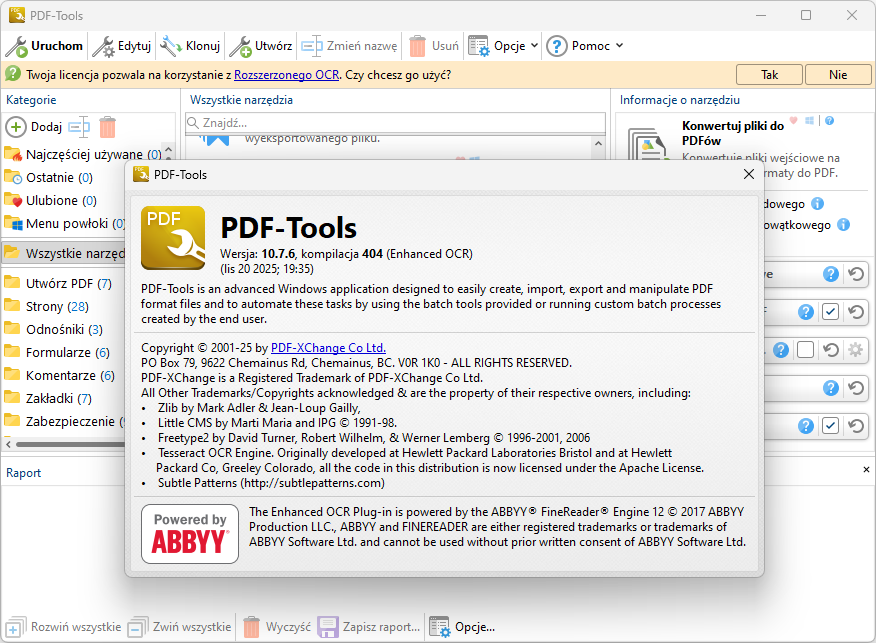Viewport: 876px width, 643px height.
Task: Clone the tool using Klonuj
Action: click(190, 46)
